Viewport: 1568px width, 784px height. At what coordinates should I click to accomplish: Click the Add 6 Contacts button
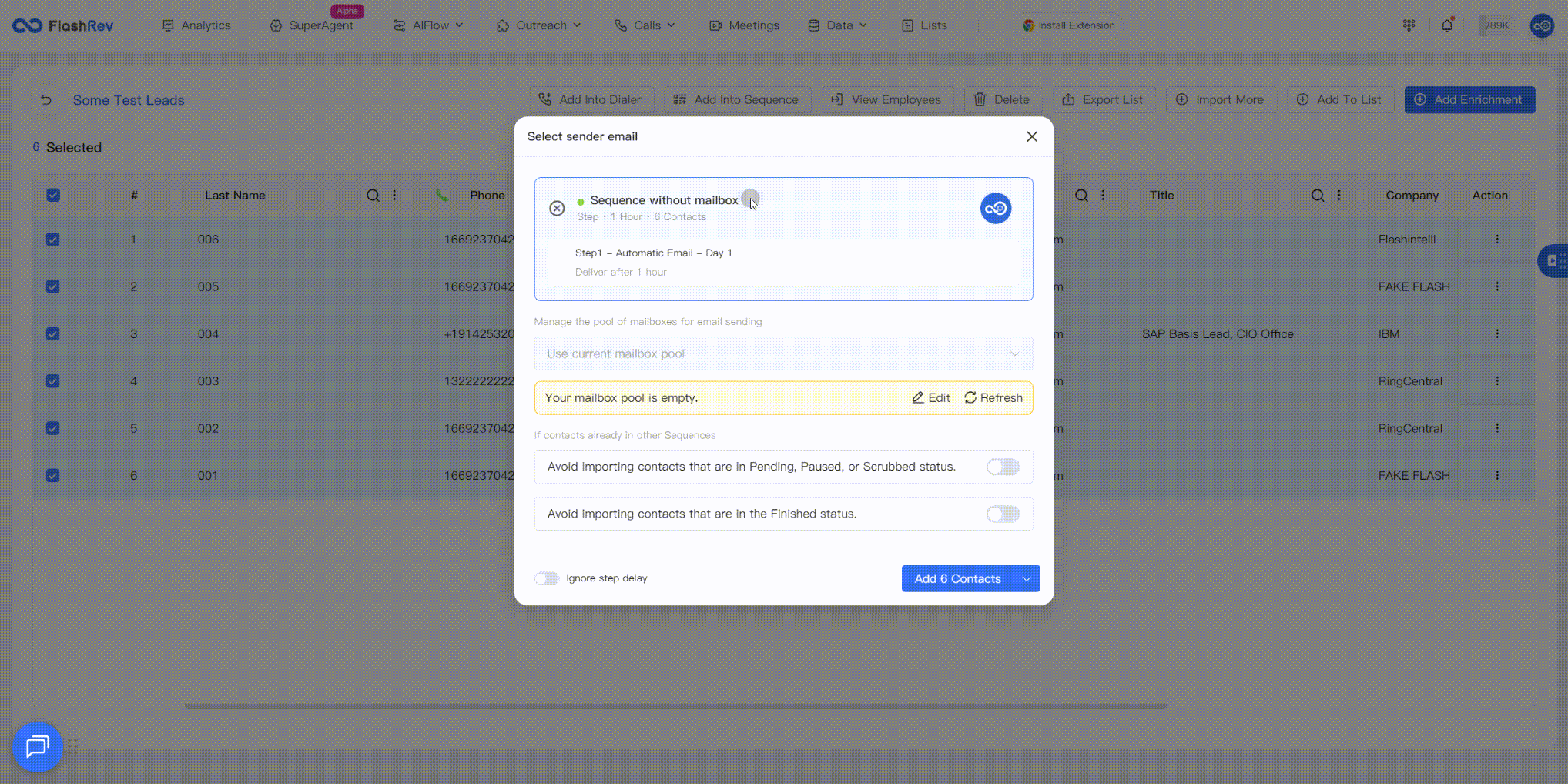point(957,578)
